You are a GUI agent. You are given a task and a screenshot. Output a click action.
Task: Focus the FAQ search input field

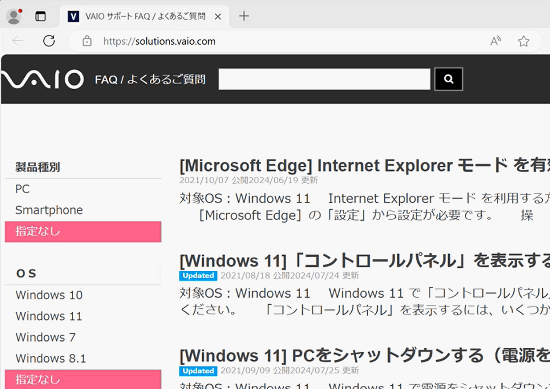[324, 79]
